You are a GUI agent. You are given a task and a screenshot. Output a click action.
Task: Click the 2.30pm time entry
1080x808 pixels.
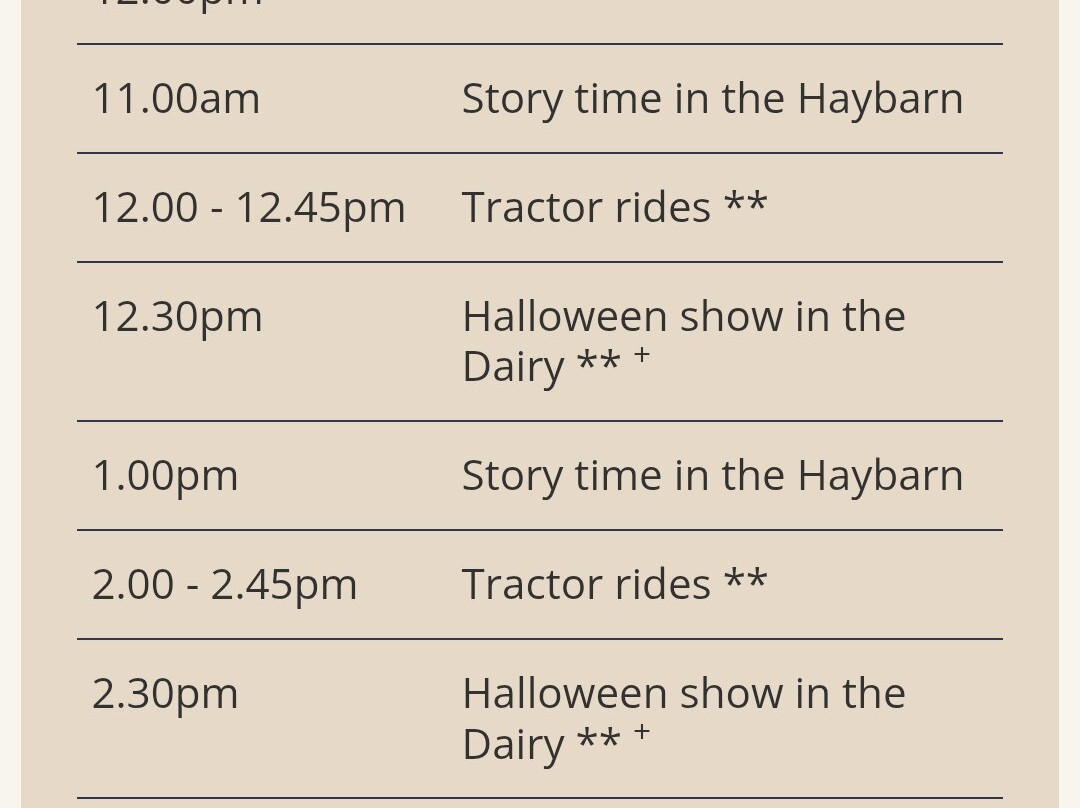(165, 694)
